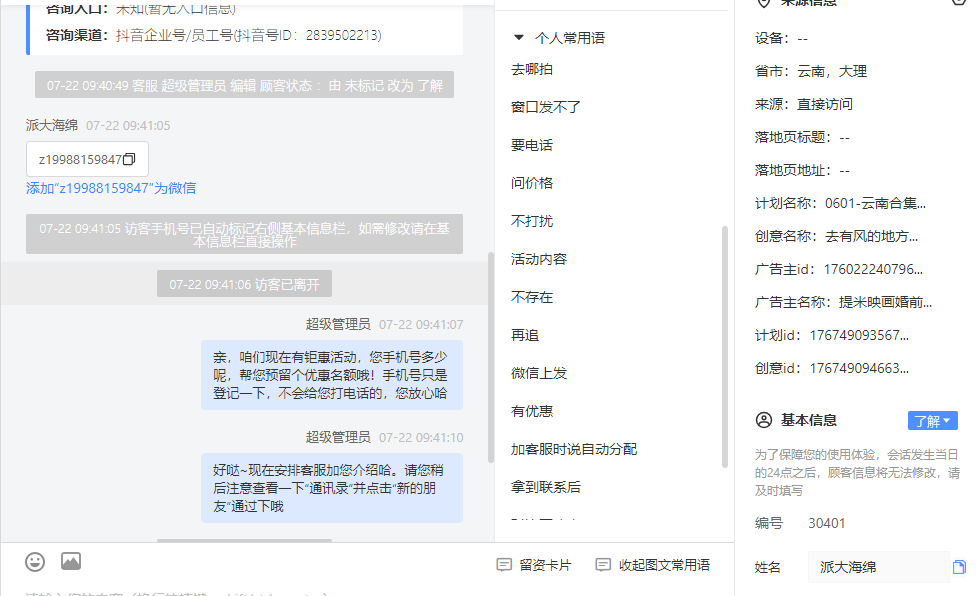
Task: Click the 落地页标题 row
Action: (x=802, y=138)
